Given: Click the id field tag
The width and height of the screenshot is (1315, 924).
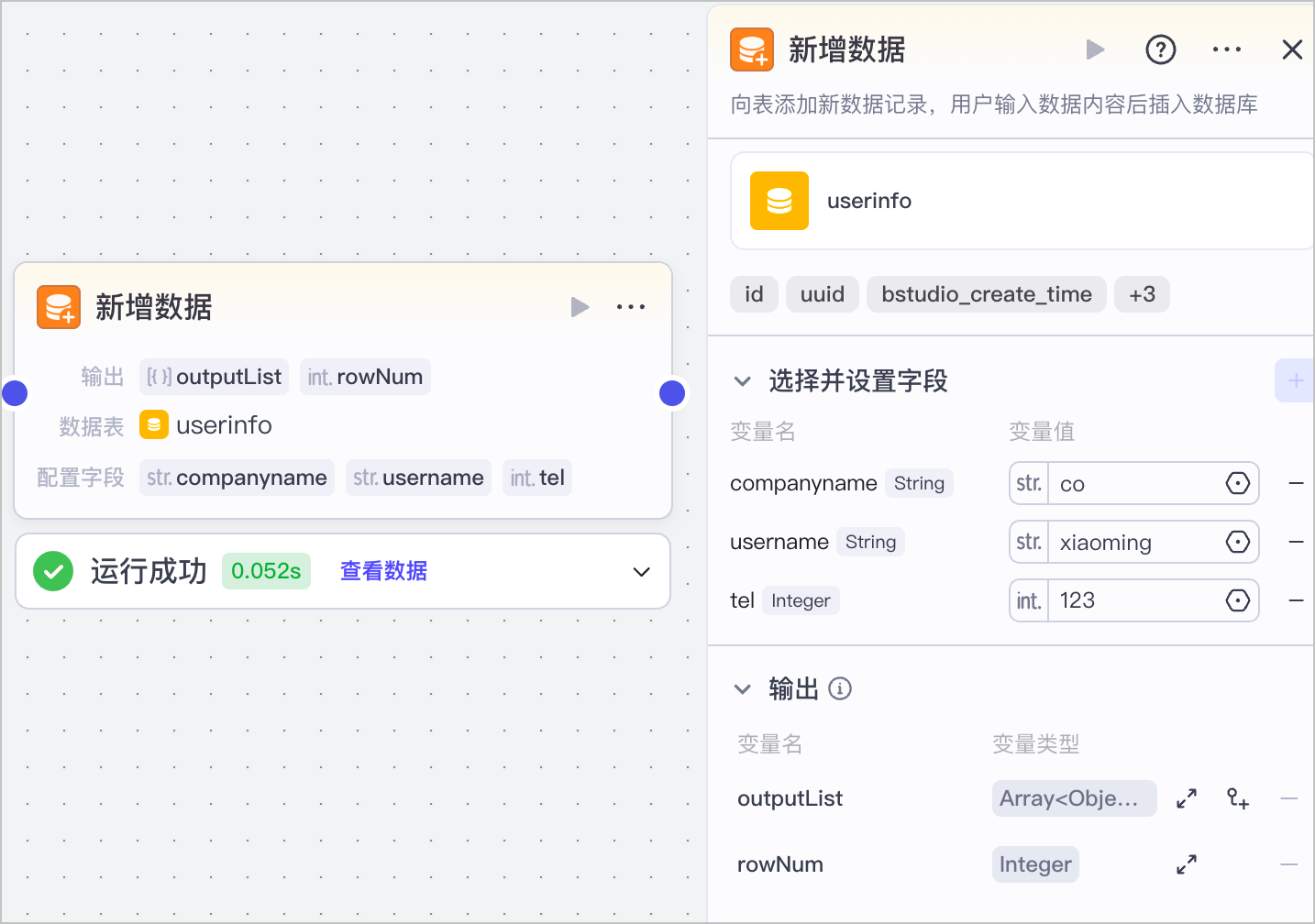Looking at the screenshot, I should pos(754,294).
